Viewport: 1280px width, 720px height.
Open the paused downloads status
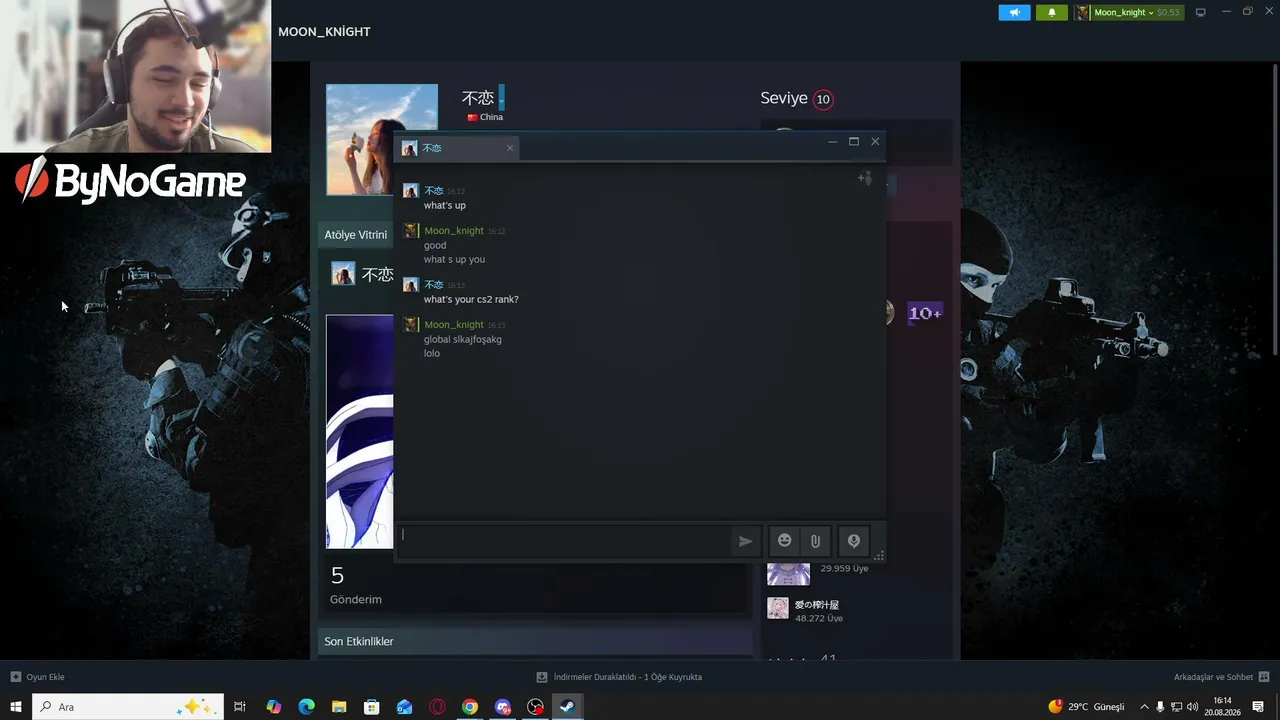(619, 677)
